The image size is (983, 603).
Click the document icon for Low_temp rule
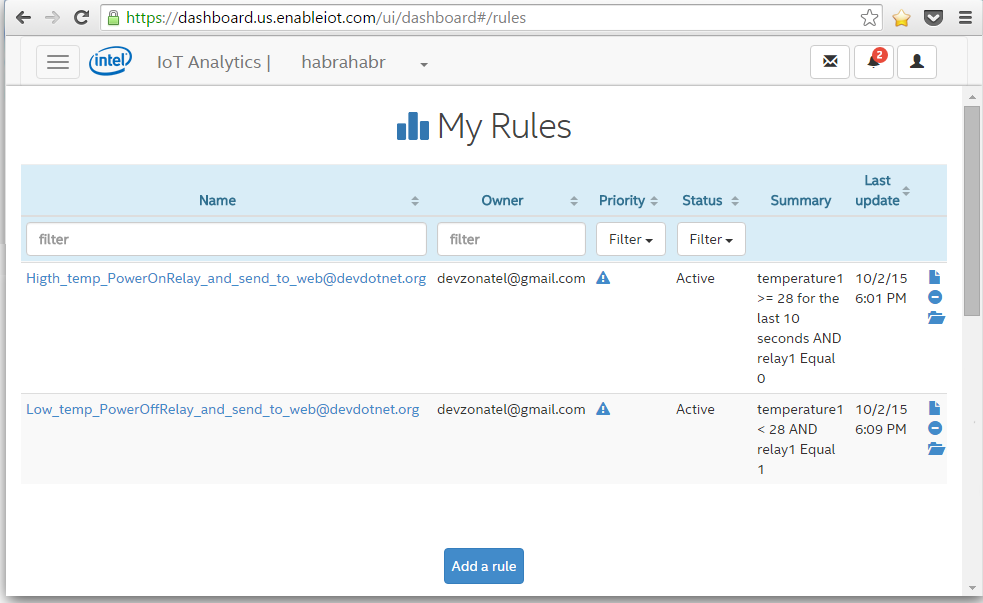[x=934, y=408]
